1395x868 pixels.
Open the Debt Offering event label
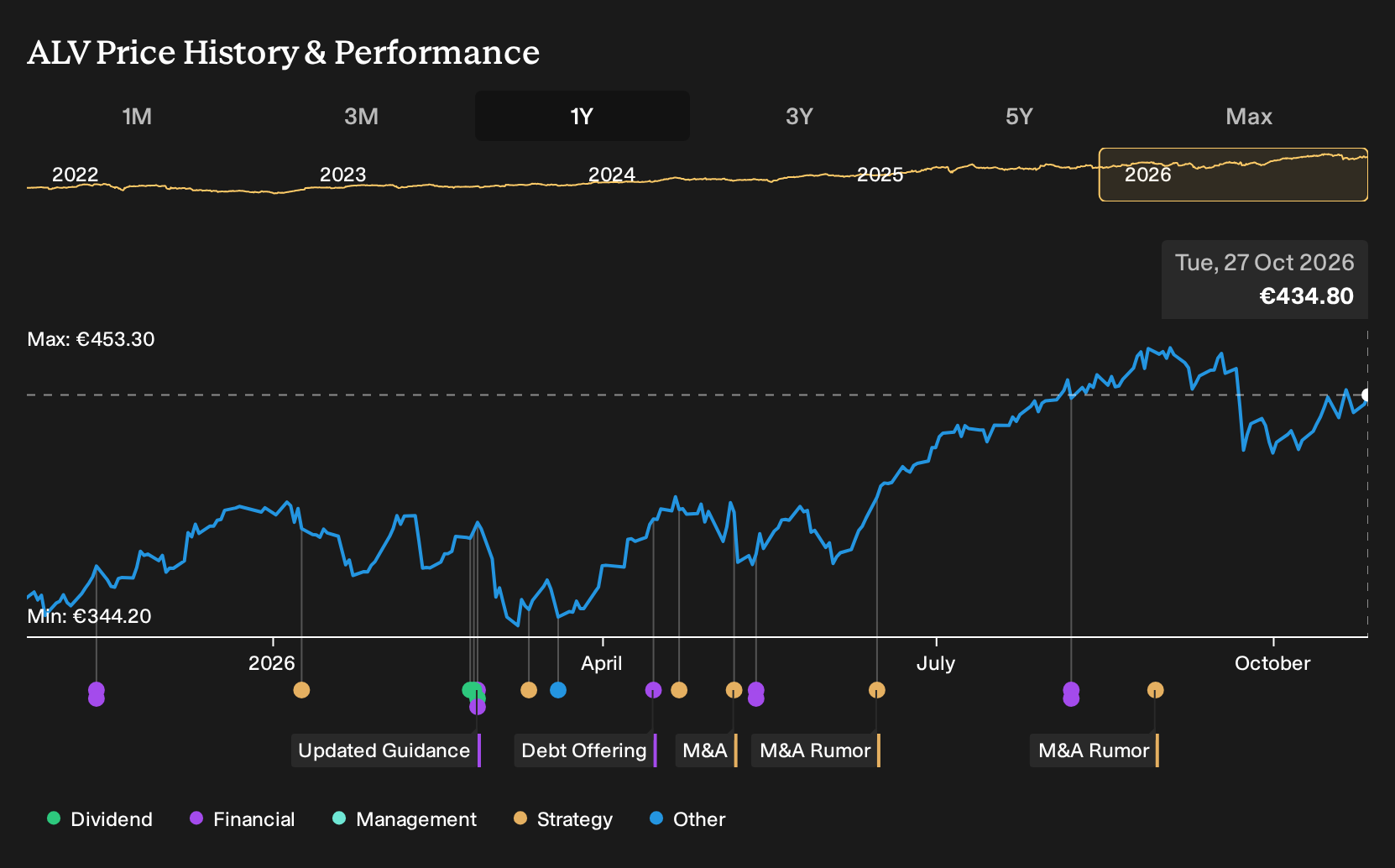(x=585, y=750)
